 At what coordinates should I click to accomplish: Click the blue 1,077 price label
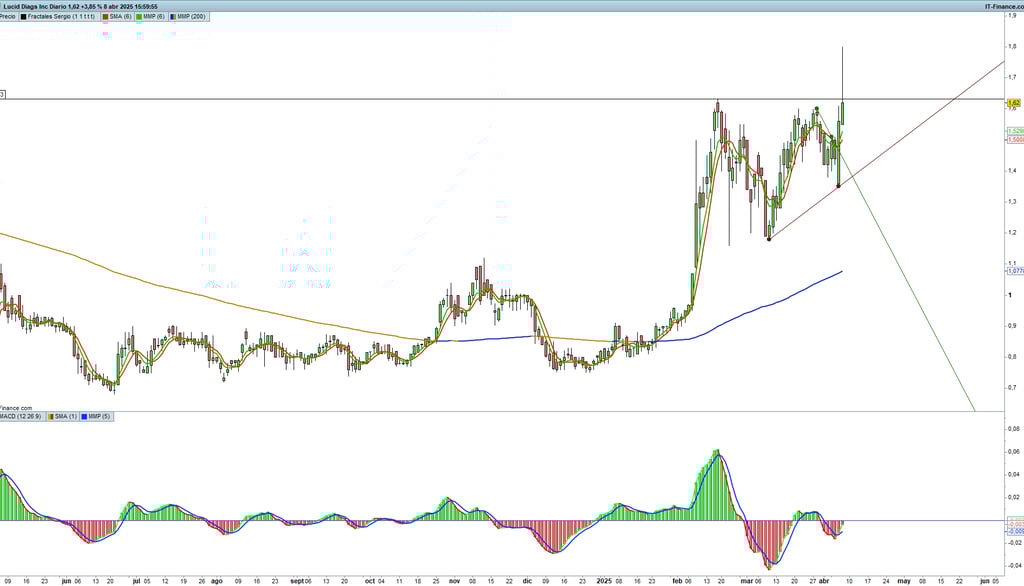point(1016,270)
